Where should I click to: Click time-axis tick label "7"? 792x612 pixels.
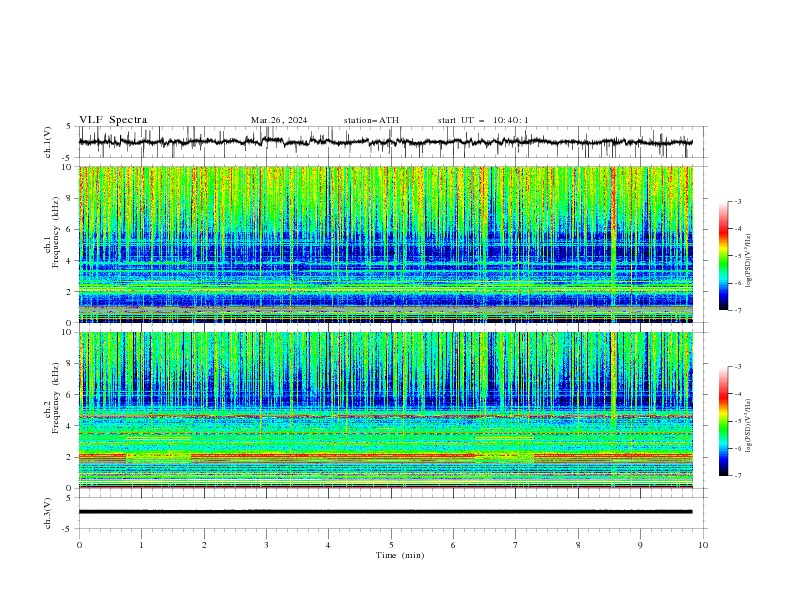pos(516,545)
